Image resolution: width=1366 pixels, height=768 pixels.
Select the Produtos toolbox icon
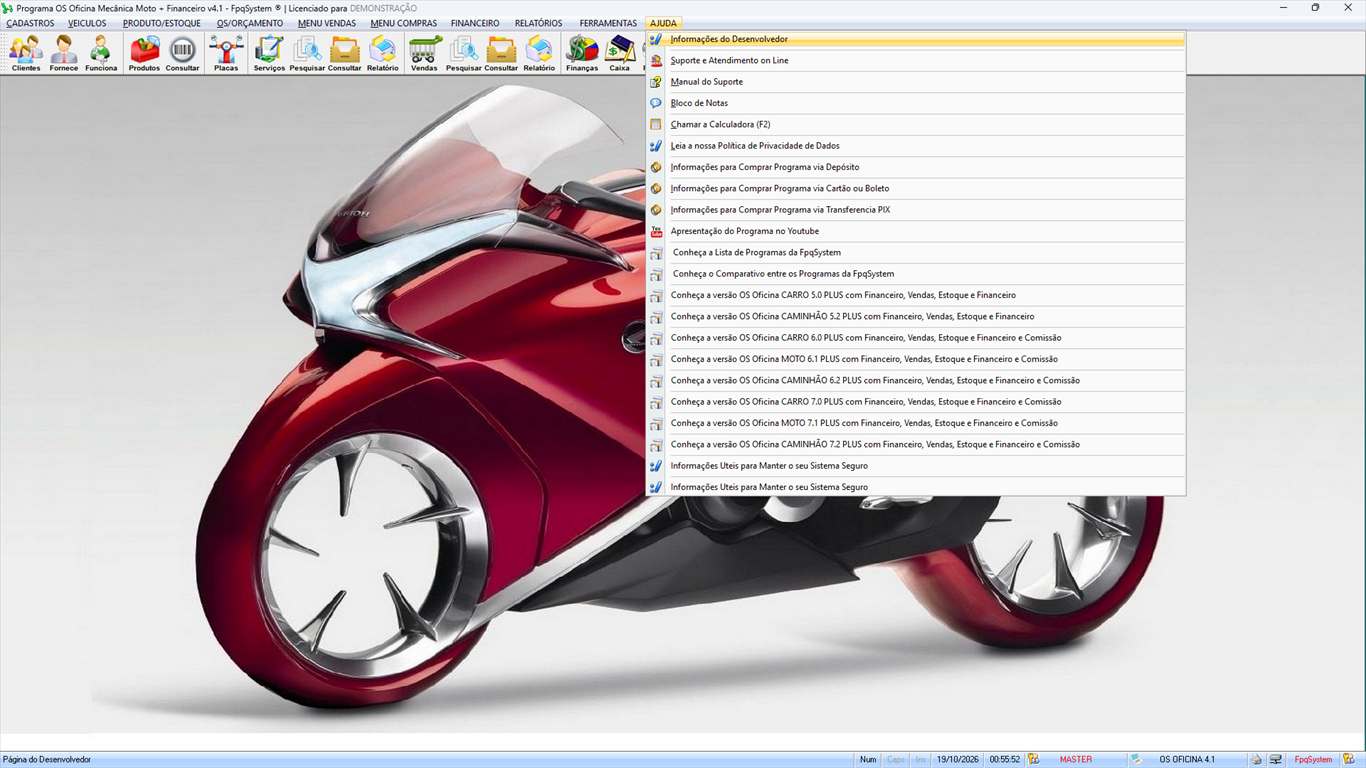coord(144,53)
